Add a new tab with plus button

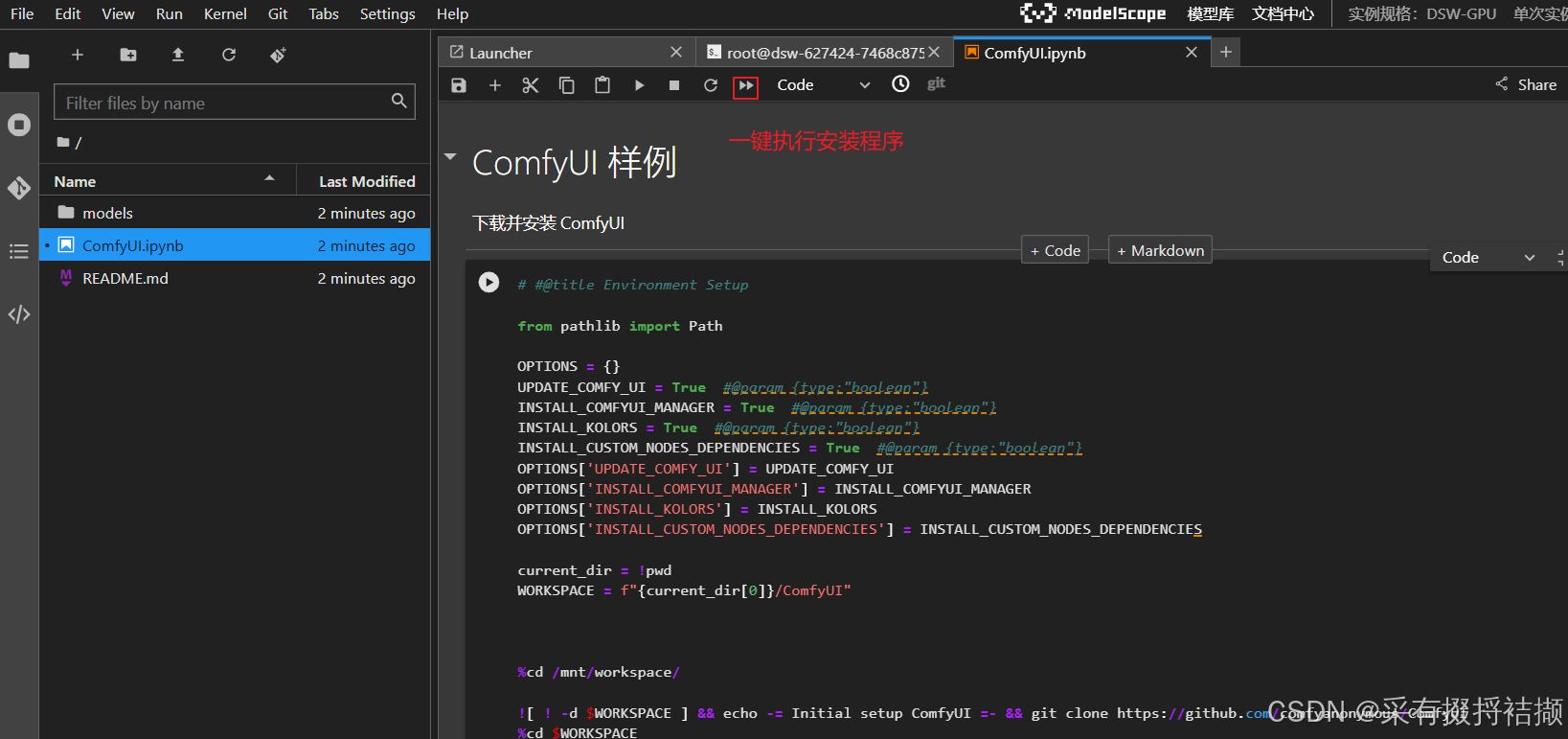pyautogui.click(x=1226, y=52)
